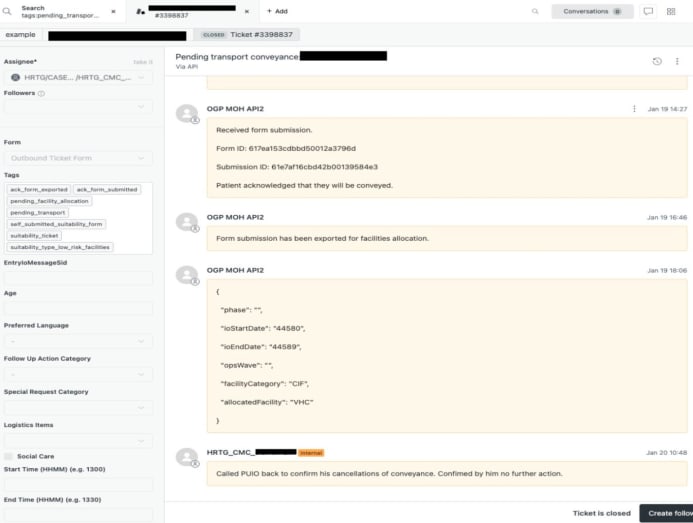Click the Followers info icon

click(x=41, y=93)
